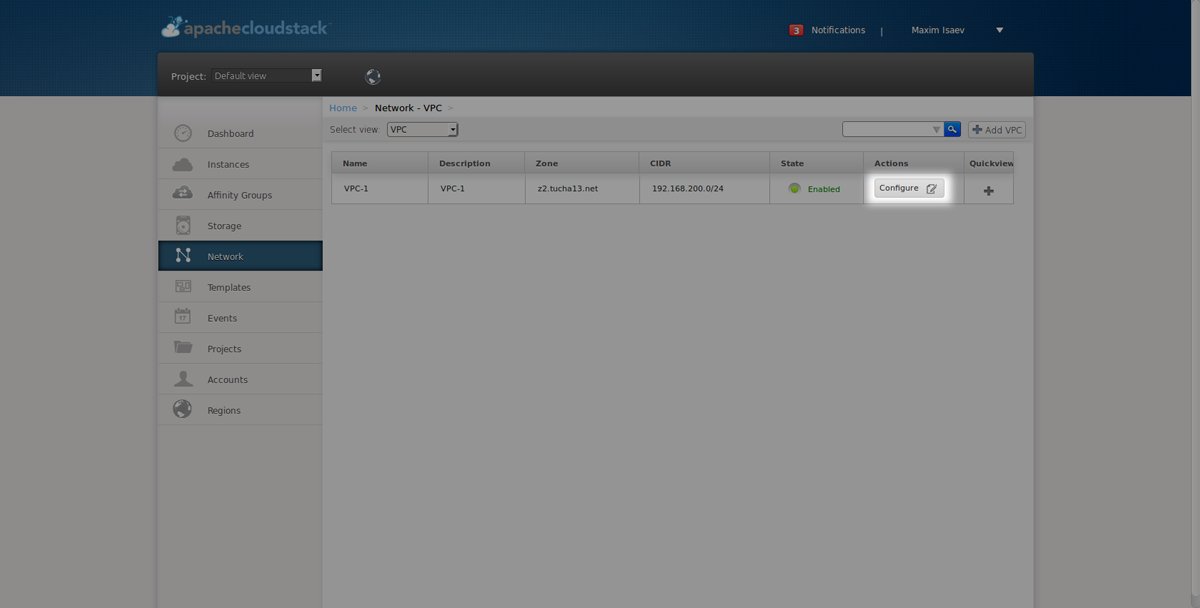1200x608 pixels.
Task: Open the Regions section
Action: 240,410
